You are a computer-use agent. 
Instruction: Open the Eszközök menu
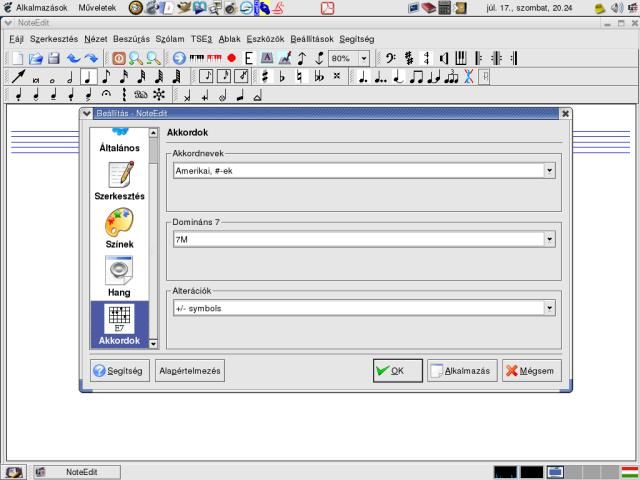[265, 38]
